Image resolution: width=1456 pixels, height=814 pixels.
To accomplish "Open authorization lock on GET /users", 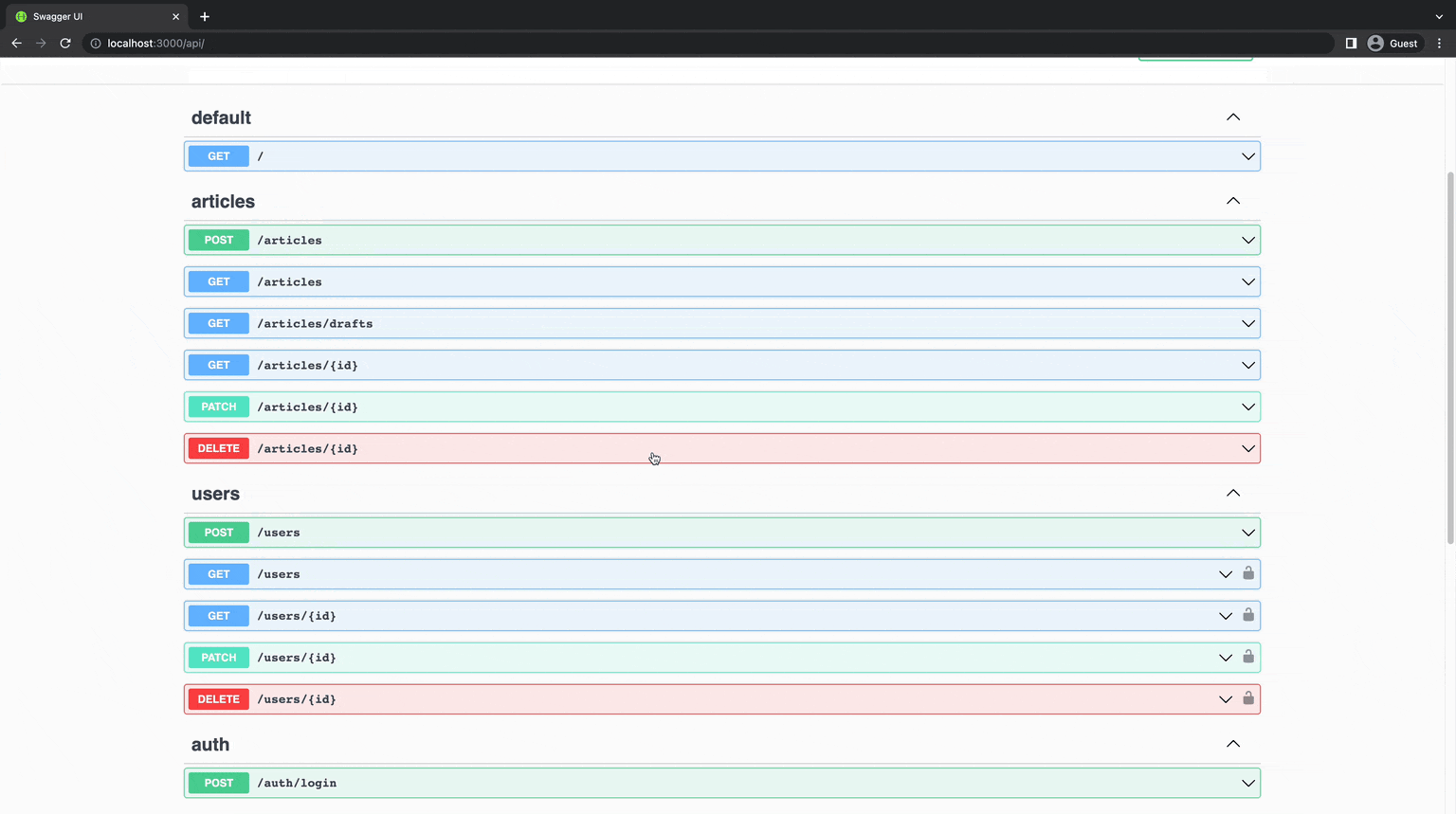I will (1248, 573).
